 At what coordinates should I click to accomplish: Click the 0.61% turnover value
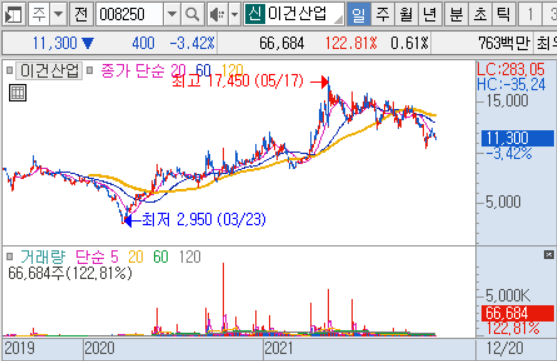coord(410,43)
